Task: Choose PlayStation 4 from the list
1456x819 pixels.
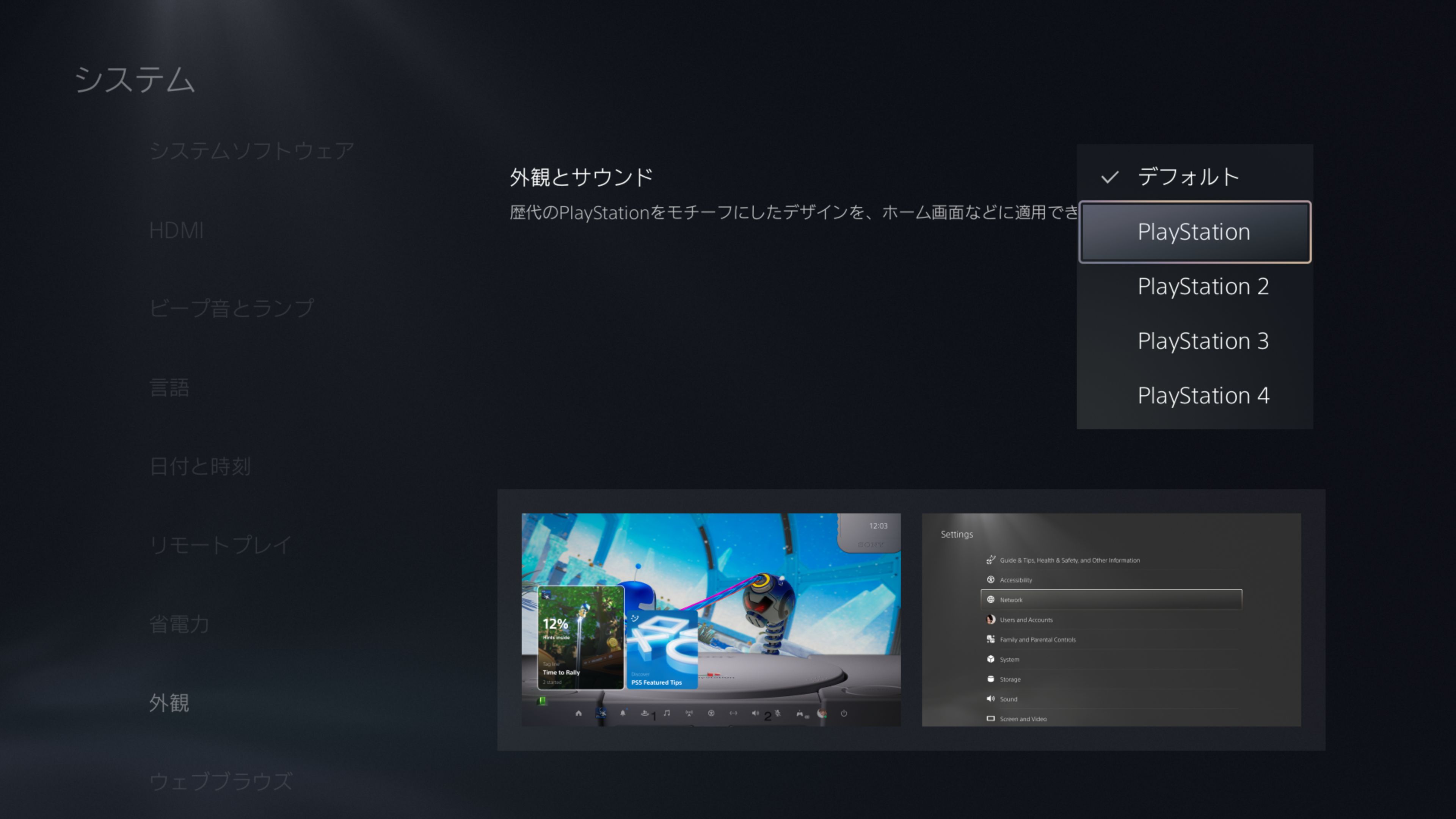Action: coord(1202,395)
